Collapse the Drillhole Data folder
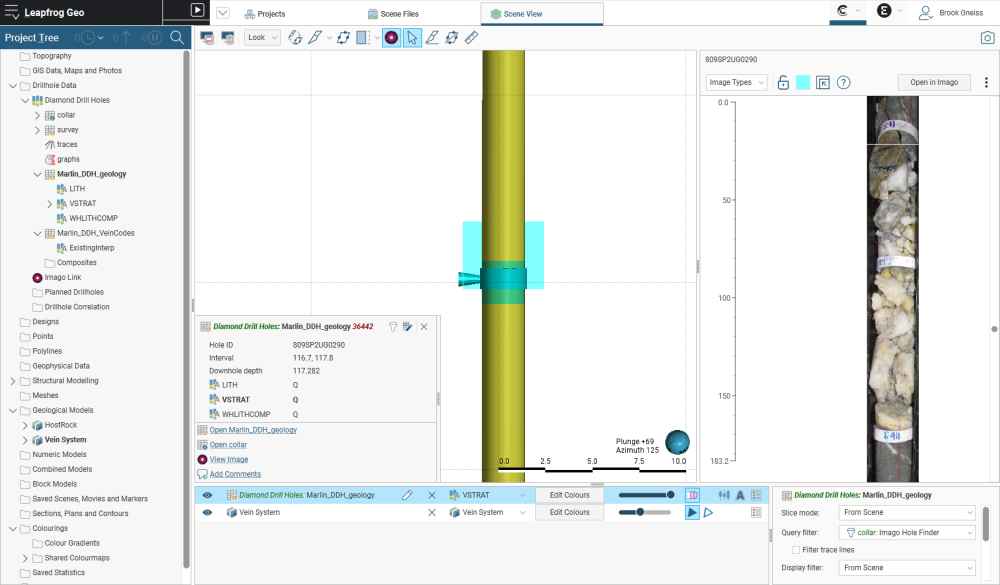Screen dimensions: 1000x585 [x=13, y=85]
